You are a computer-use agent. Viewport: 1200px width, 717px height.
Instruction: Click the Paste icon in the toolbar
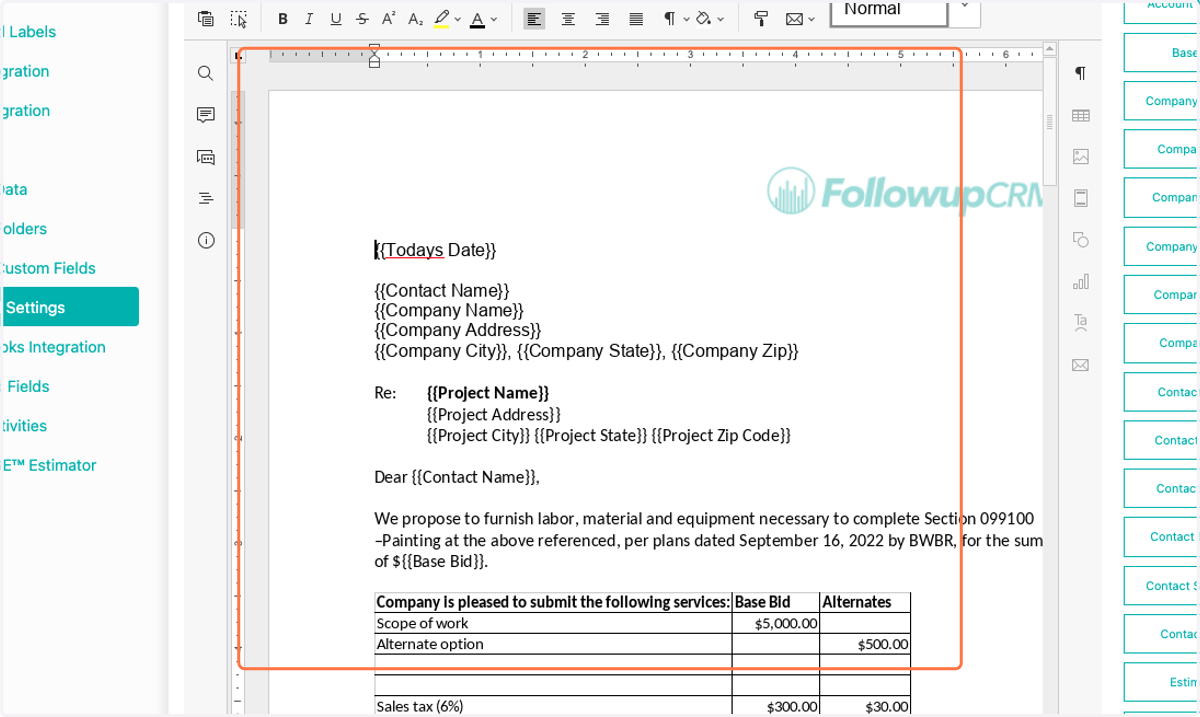point(206,18)
